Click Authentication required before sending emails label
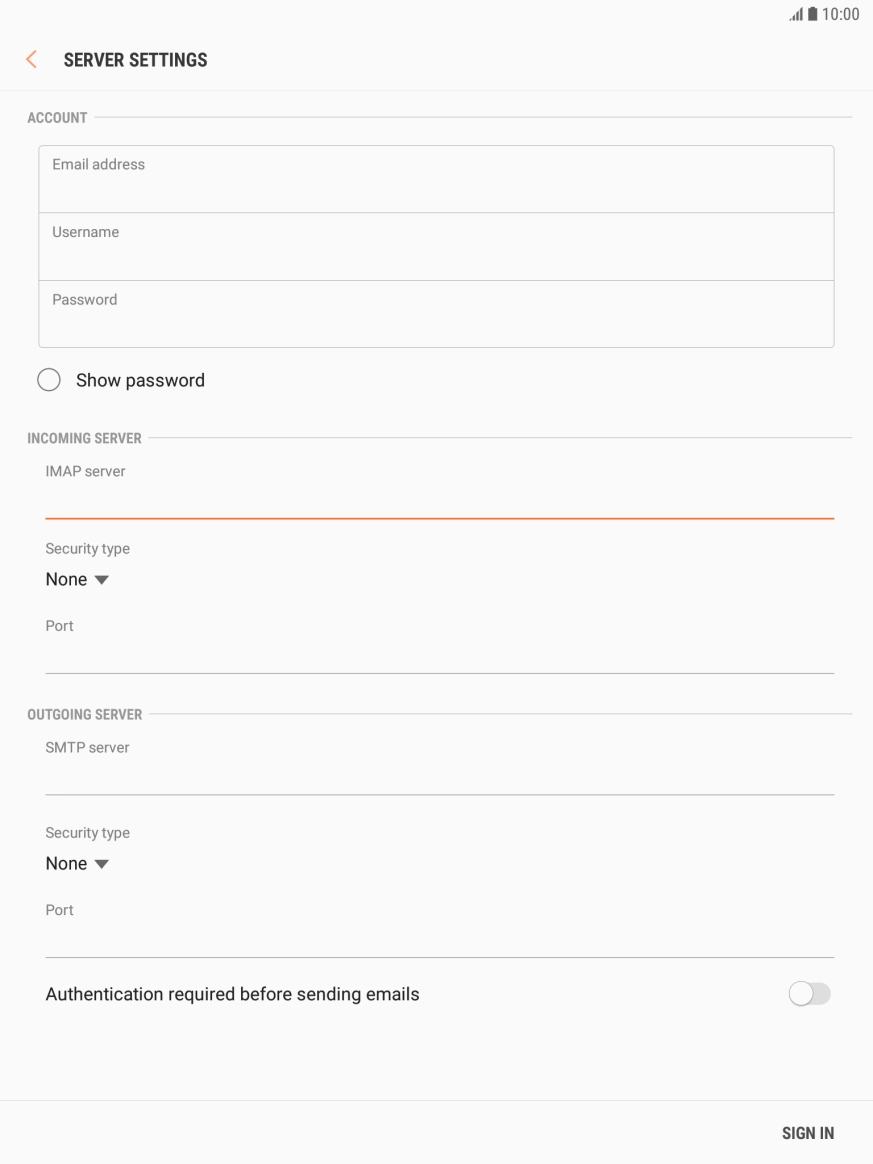Screen dimensions: 873x1164 click(x=232, y=992)
